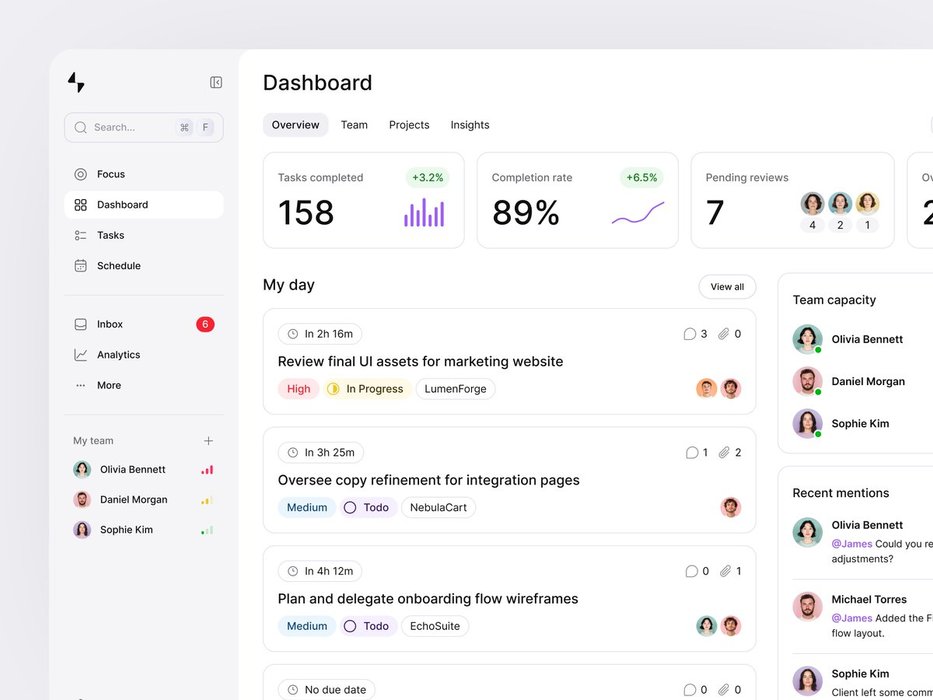This screenshot has height=700, width=933.
Task: Click comment icon on Review final UI task
Action: 689,334
